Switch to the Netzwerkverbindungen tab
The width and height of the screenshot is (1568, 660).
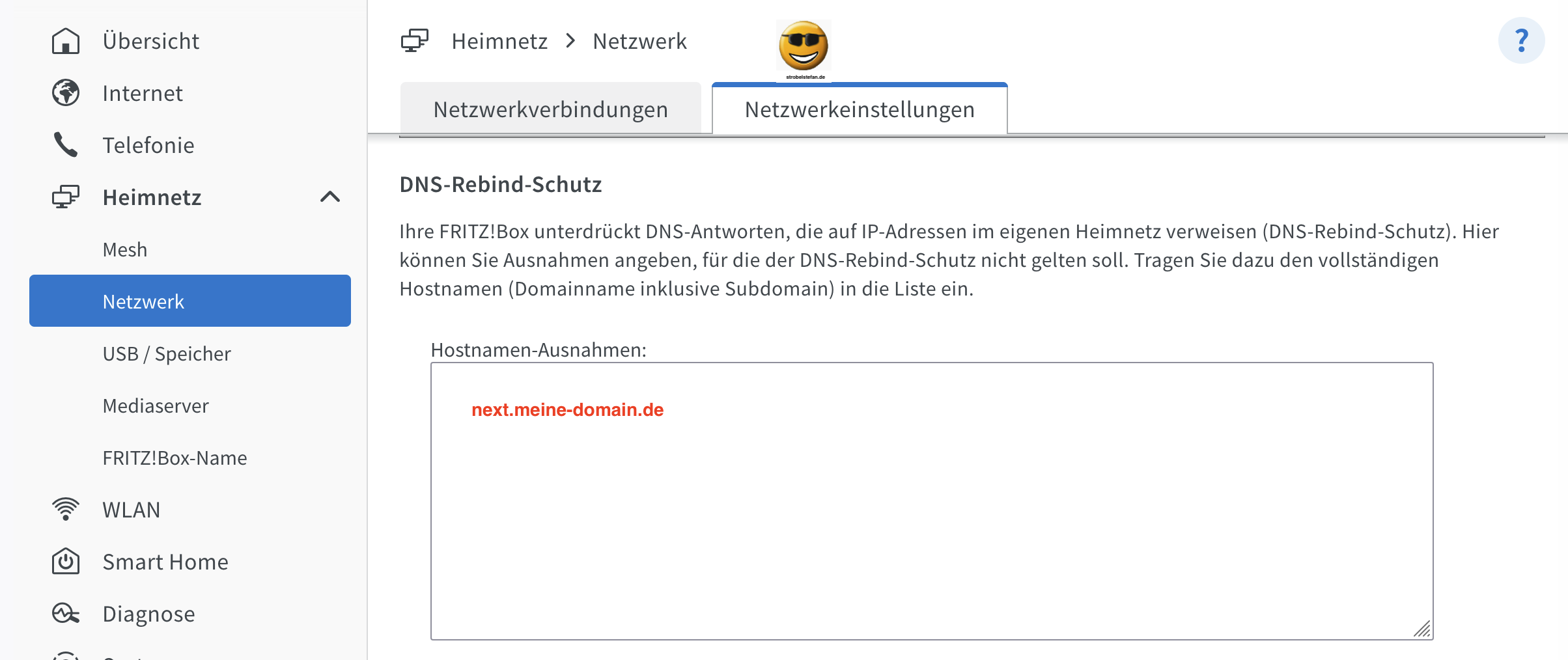(550, 109)
